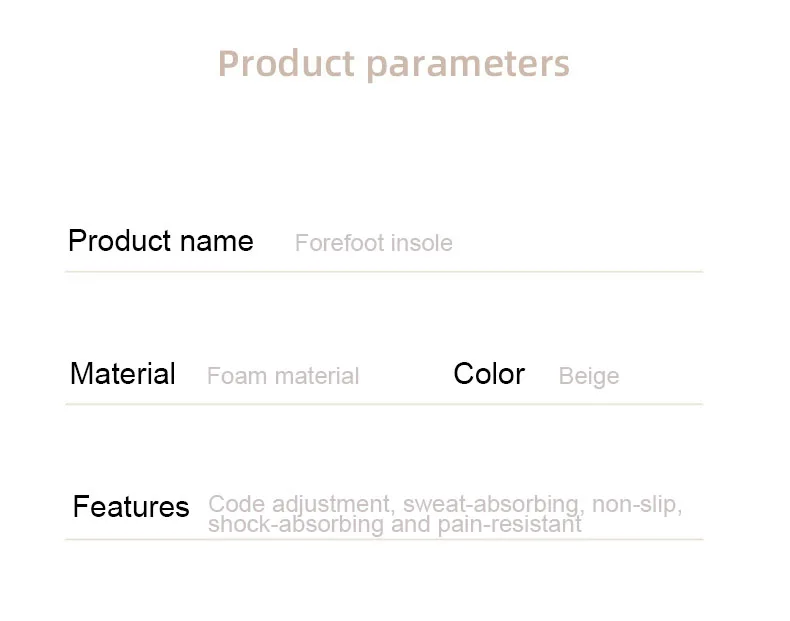Click the Product name label
Screen dimensions: 790x621
coord(161,241)
